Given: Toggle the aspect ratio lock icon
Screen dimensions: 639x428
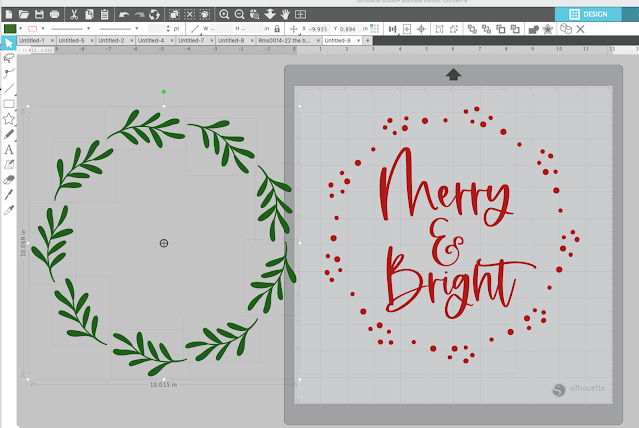Looking at the screenshot, I should click(277, 29).
